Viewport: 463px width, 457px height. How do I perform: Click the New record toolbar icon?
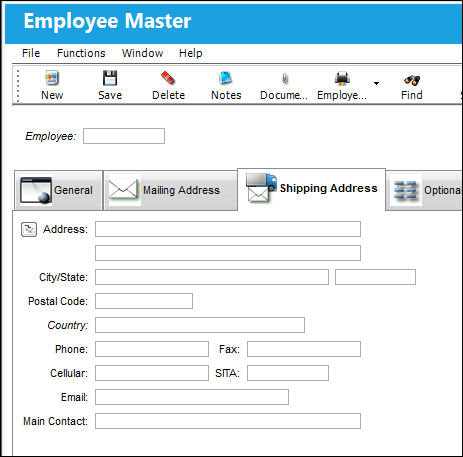[52, 78]
